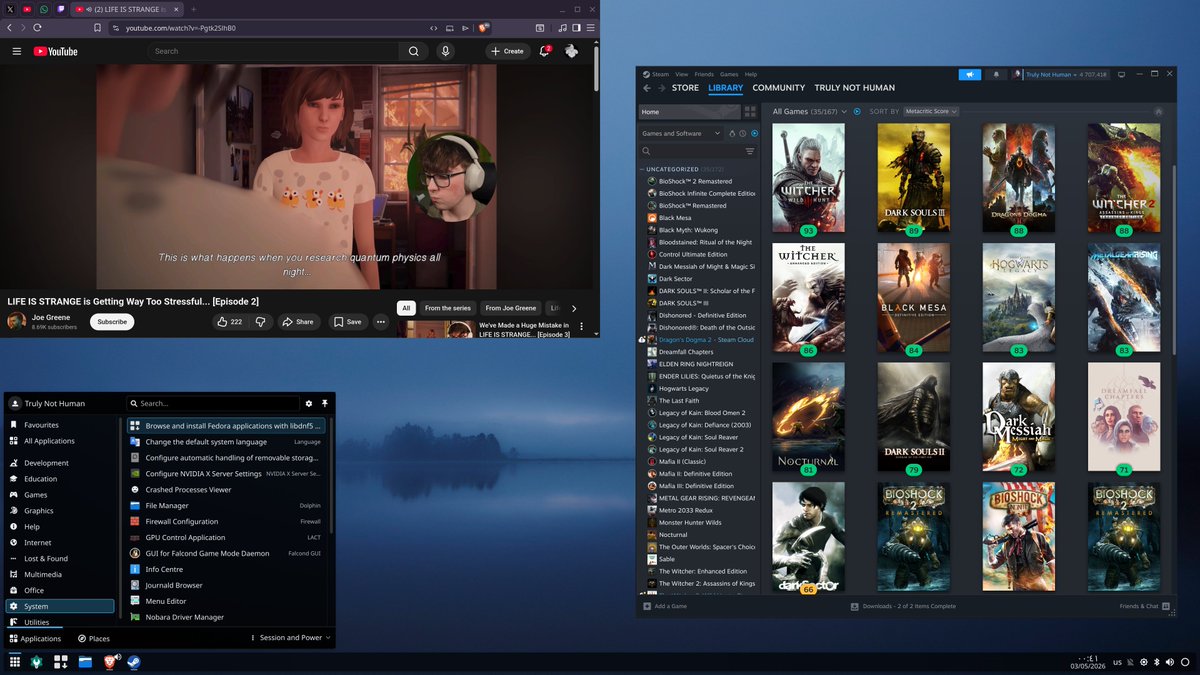Screen dimensions: 1200x675
Task: Focus the launcher Search field
Action: coord(213,403)
